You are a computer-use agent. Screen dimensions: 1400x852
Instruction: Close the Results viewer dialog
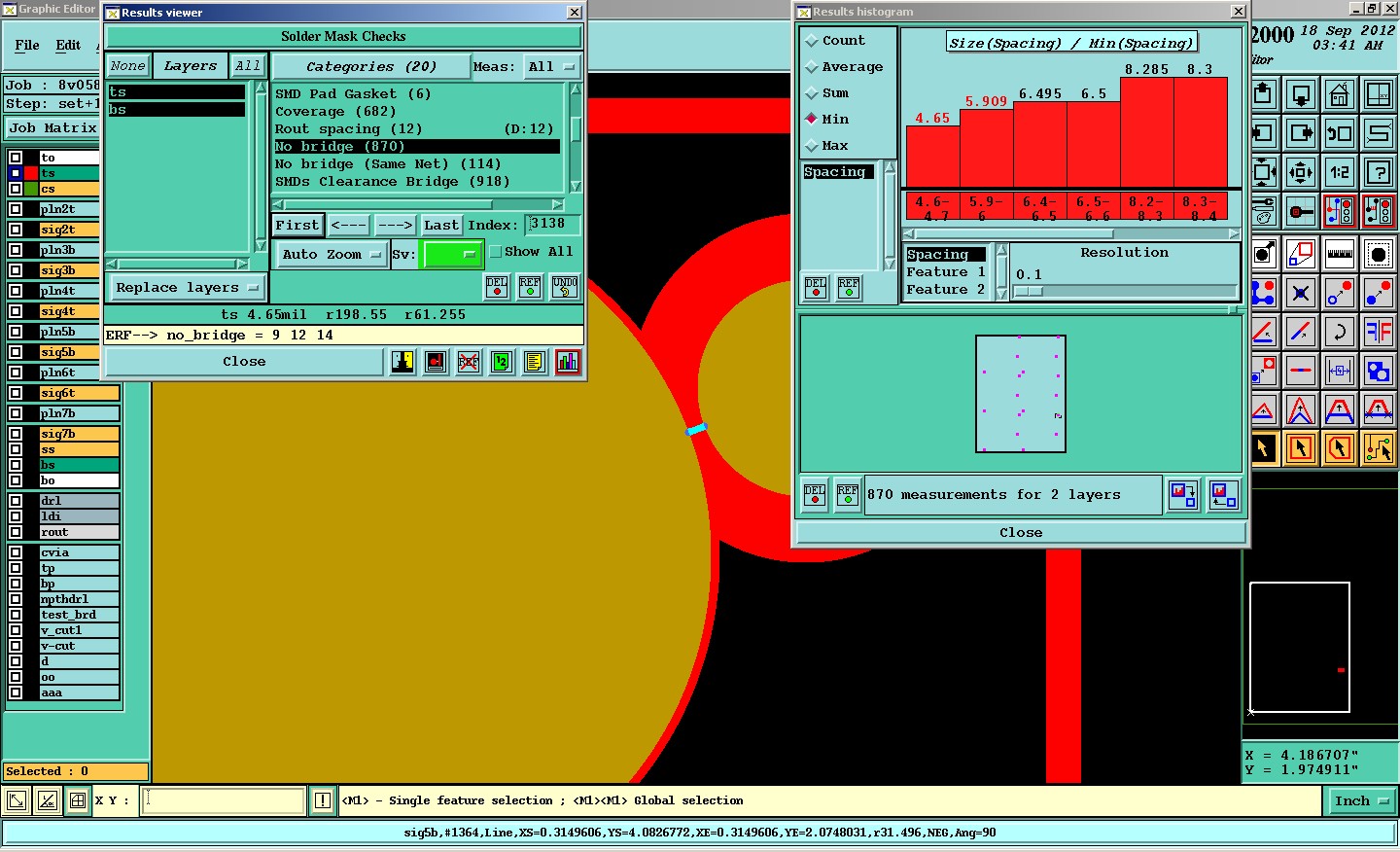[x=244, y=362]
